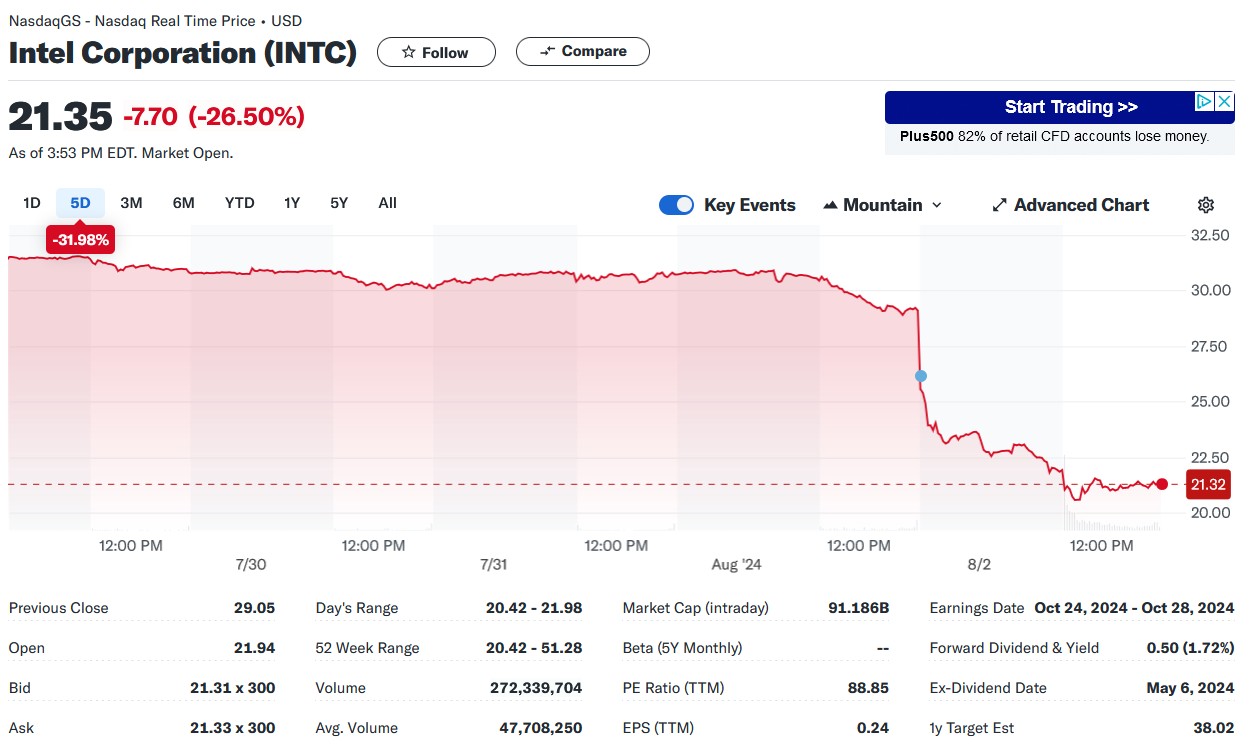Open chart settings gear icon
Image resolution: width=1258 pixels, height=756 pixels.
pyautogui.click(x=1206, y=205)
